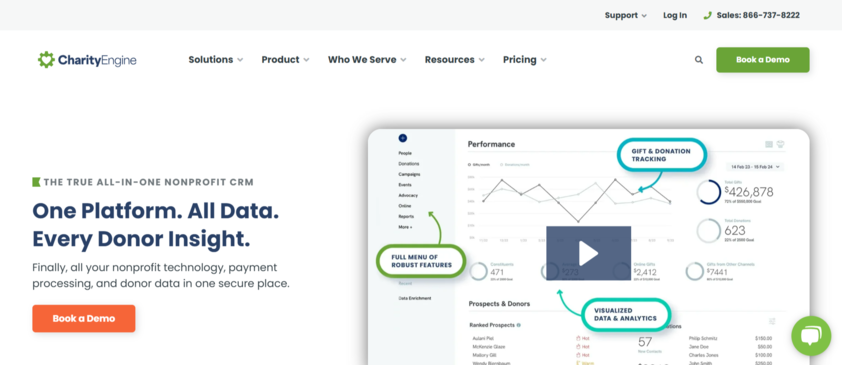Click the Log In link
Screen dimensions: 842x365
[675, 16]
